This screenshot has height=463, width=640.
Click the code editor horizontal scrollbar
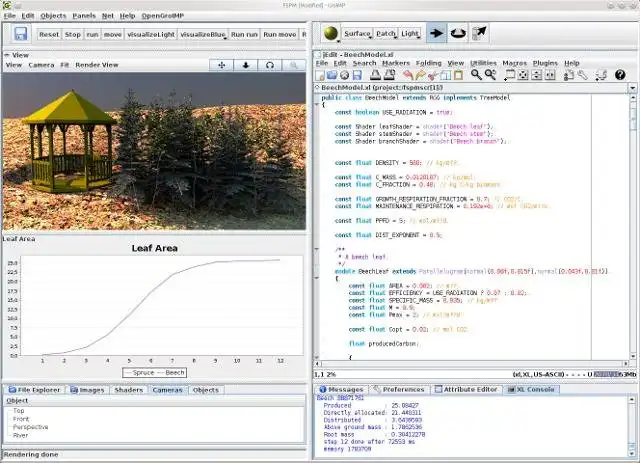tap(473, 363)
